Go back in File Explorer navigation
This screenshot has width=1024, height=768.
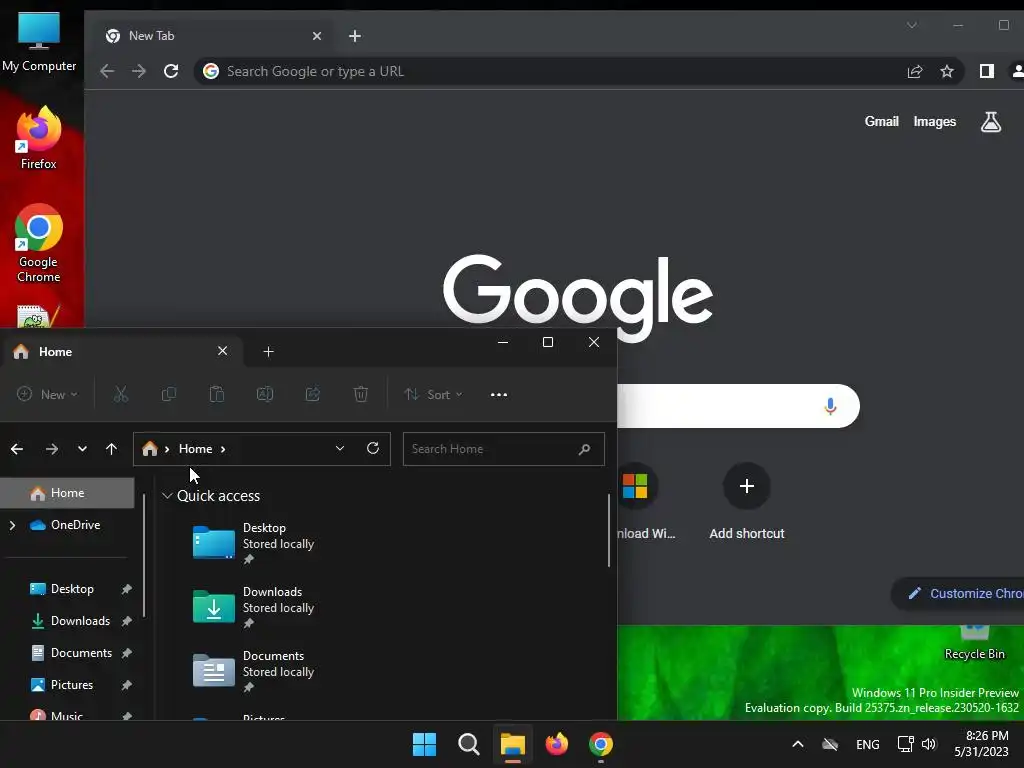pyautogui.click(x=17, y=449)
